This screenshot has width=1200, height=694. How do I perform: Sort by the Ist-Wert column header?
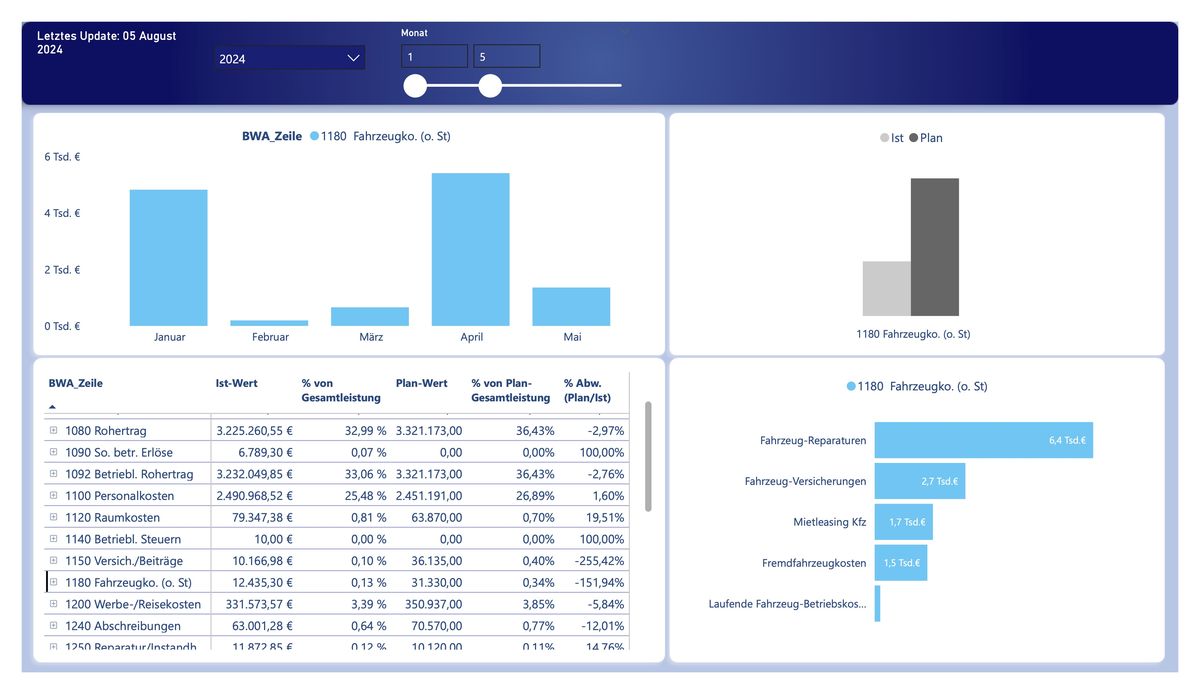pos(236,383)
